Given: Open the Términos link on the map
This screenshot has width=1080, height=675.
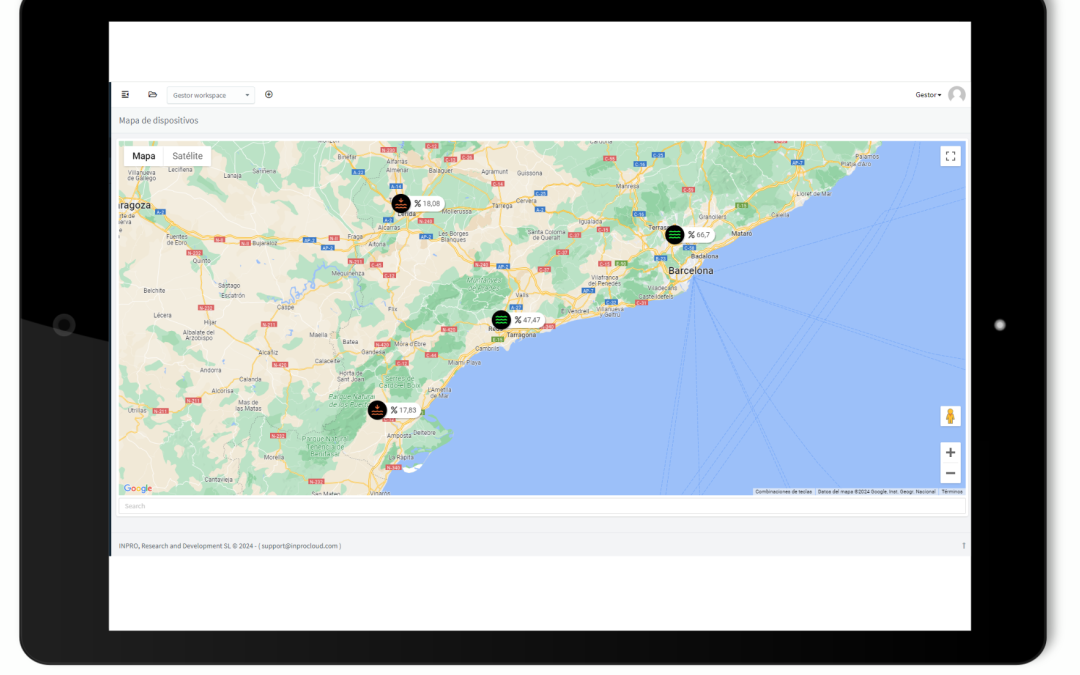Looking at the screenshot, I should tap(952, 492).
